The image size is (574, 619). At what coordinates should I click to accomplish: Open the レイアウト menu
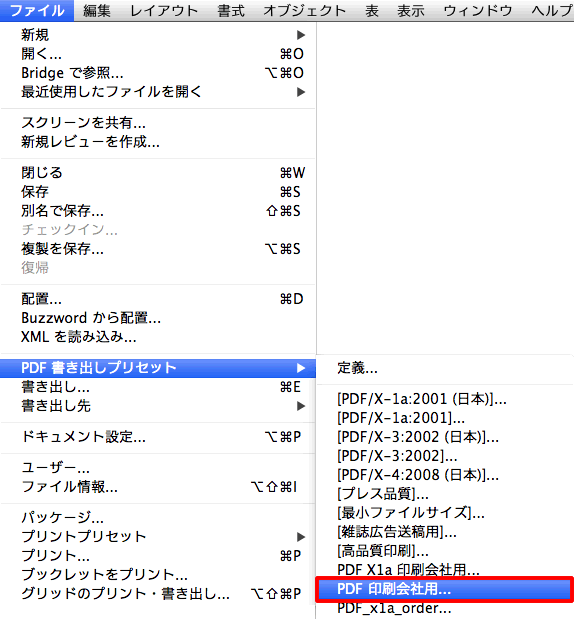point(164,11)
